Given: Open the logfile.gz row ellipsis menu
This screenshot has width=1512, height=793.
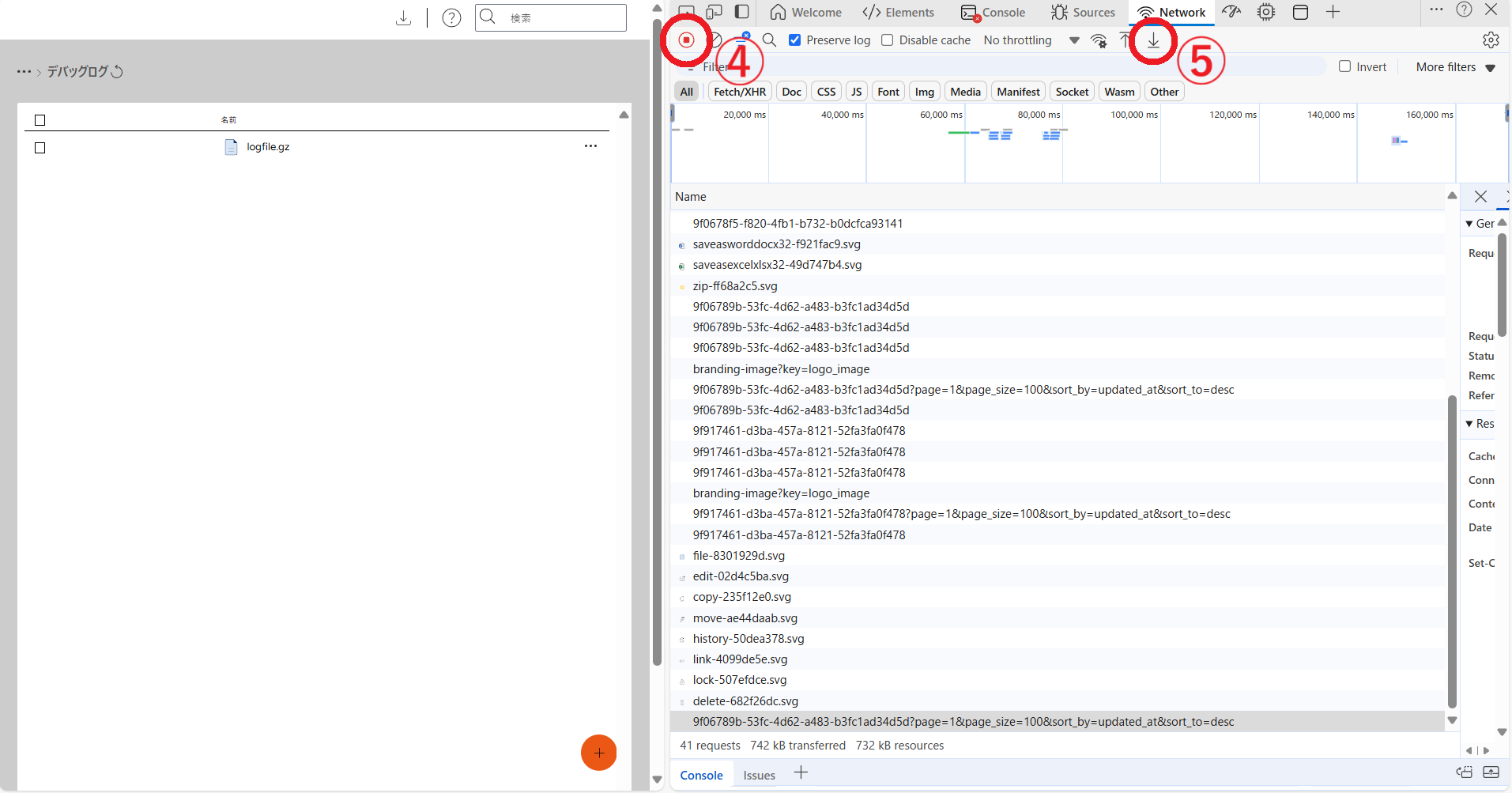Looking at the screenshot, I should point(590,146).
